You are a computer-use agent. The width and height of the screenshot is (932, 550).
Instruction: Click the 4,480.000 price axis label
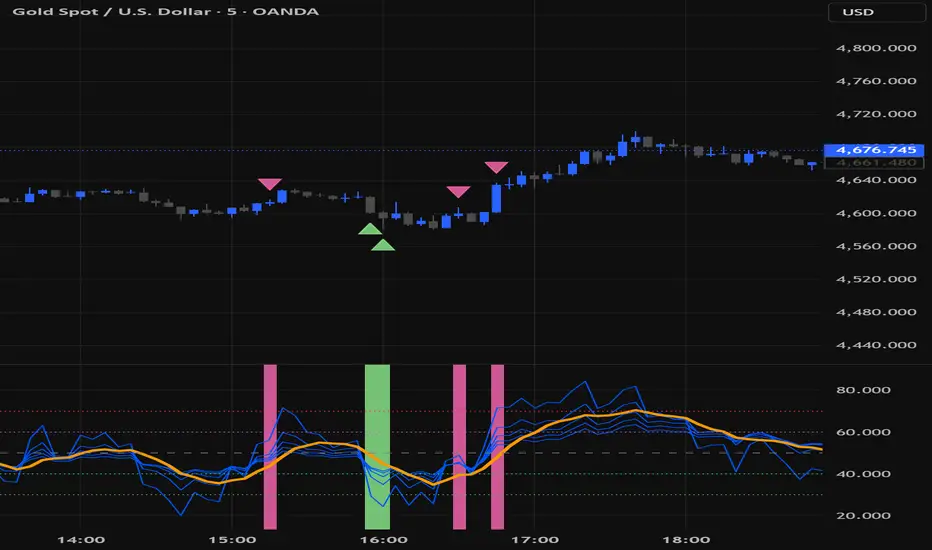[x=876, y=312]
